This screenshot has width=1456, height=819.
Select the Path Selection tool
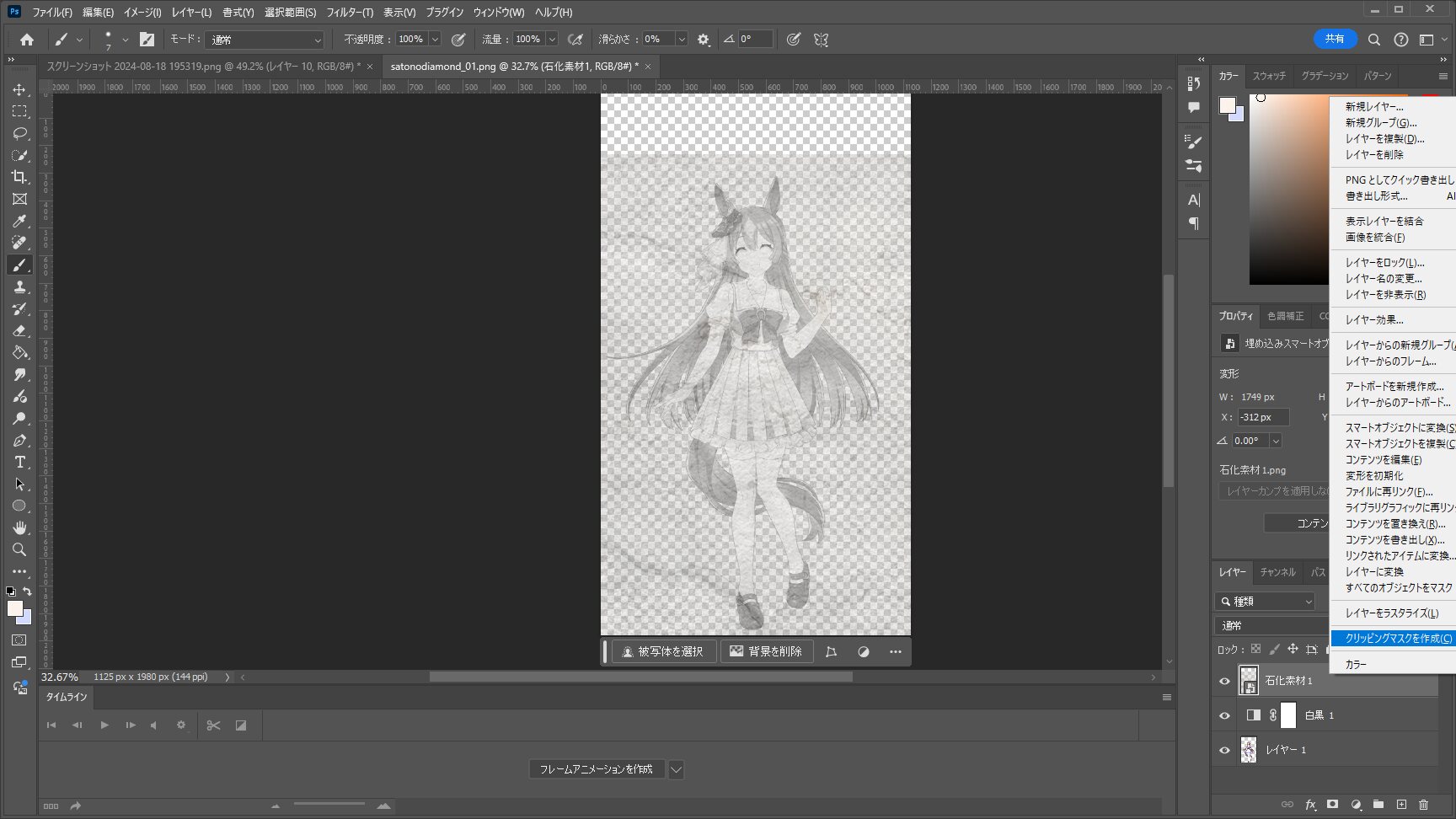coord(19,484)
